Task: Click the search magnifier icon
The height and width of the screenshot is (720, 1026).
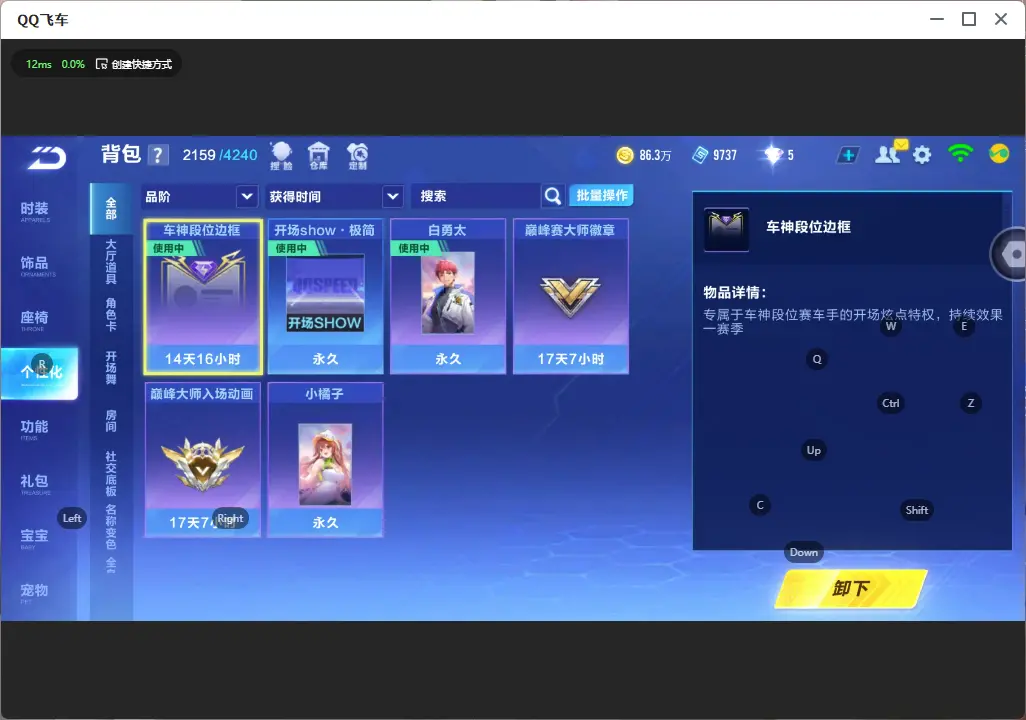Action: click(552, 196)
